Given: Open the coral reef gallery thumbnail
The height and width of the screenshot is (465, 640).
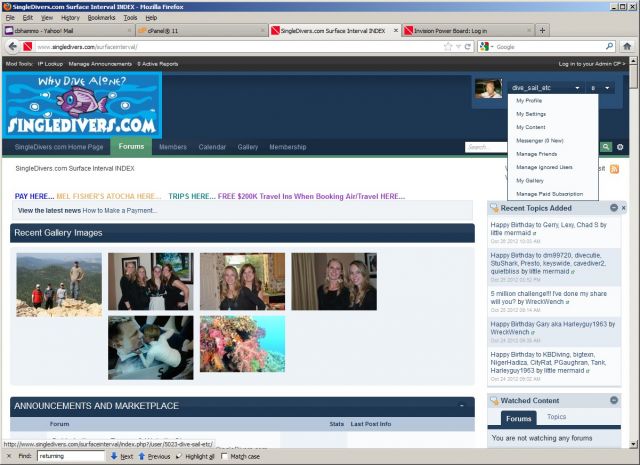Looking at the screenshot, I should coord(242,344).
